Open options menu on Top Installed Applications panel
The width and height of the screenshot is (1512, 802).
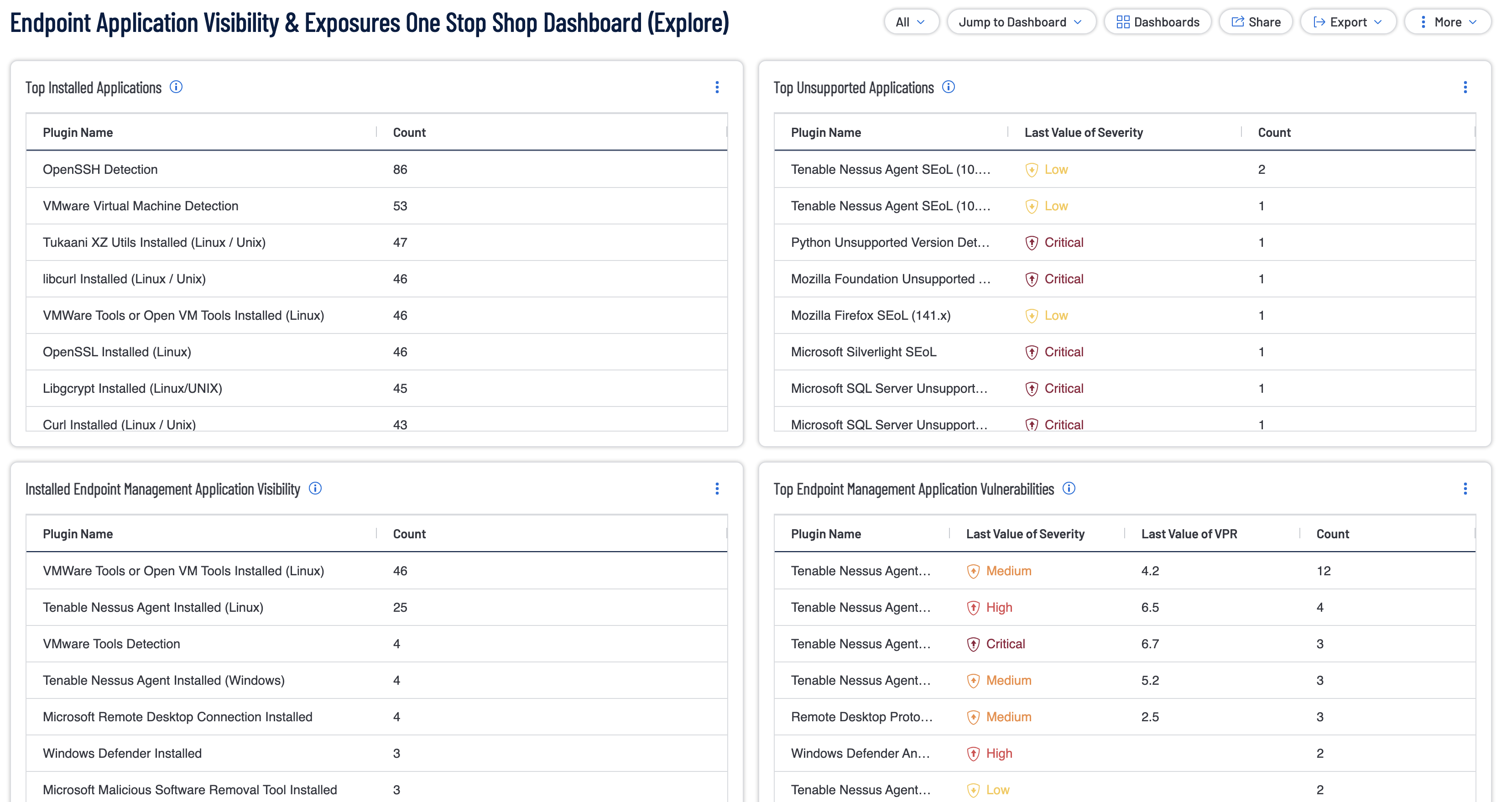click(x=717, y=87)
